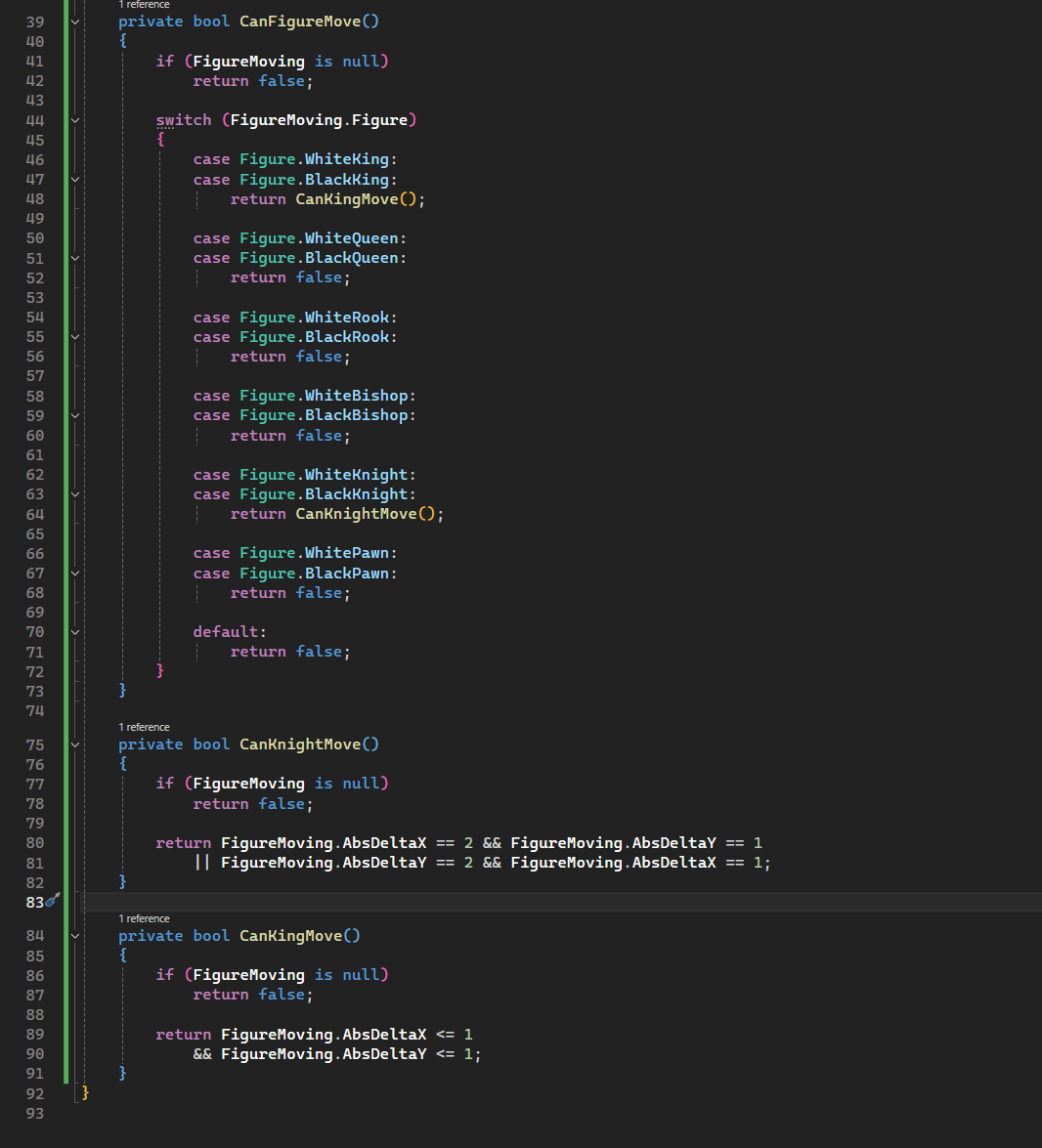The image size is (1042, 1148).
Task: Collapse the BlackKnight case fold at line 63
Action: click(x=74, y=494)
